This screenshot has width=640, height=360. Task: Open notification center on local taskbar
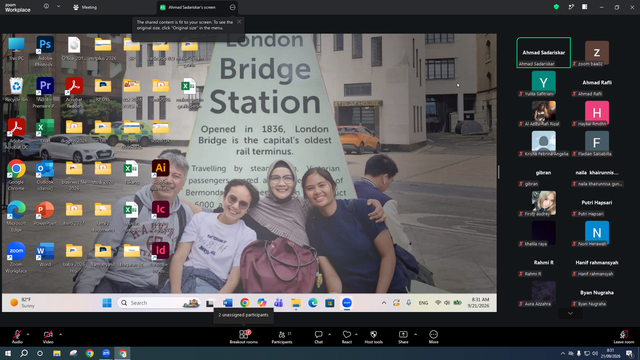[630, 353]
